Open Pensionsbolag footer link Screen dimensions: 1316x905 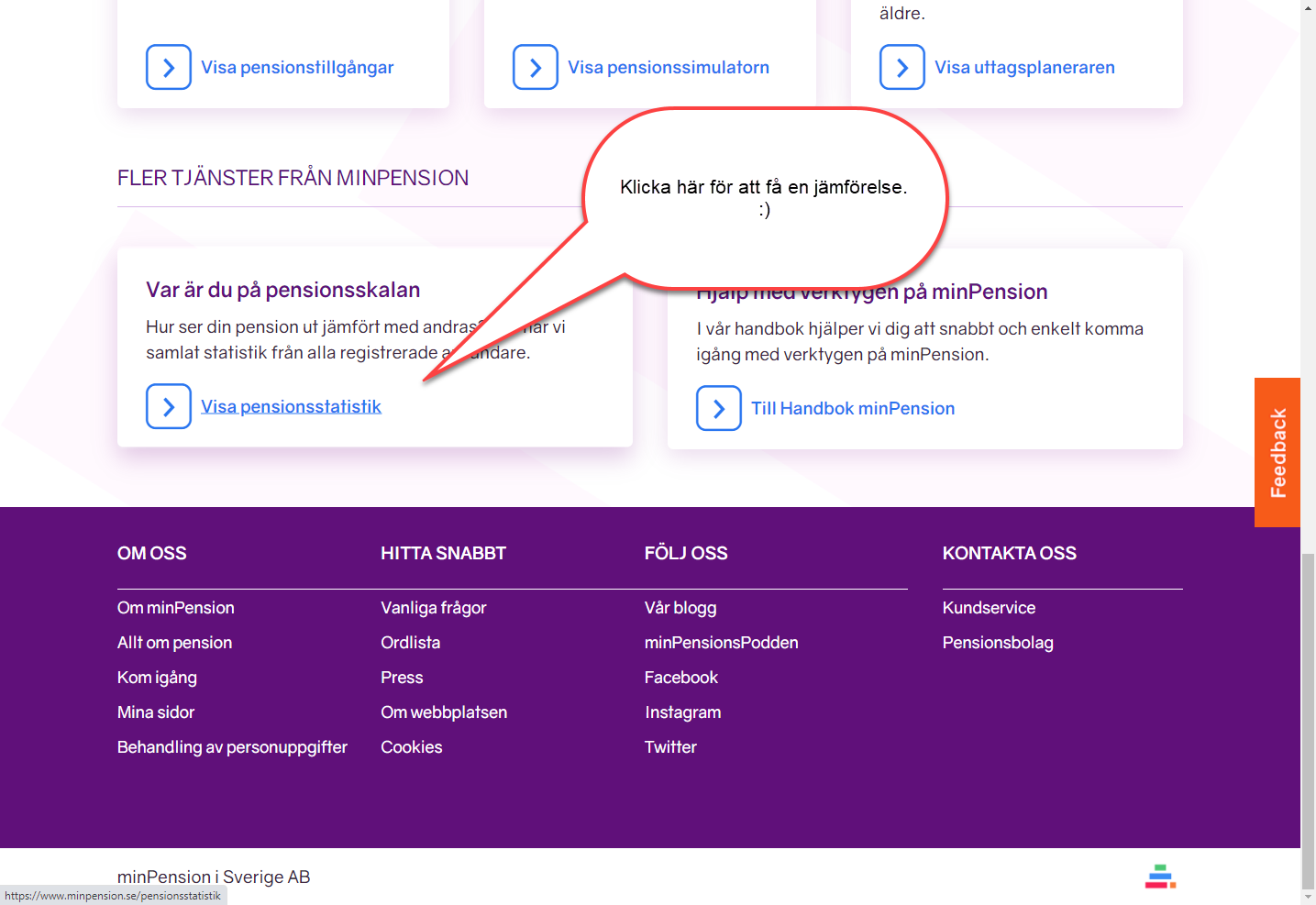click(x=997, y=643)
